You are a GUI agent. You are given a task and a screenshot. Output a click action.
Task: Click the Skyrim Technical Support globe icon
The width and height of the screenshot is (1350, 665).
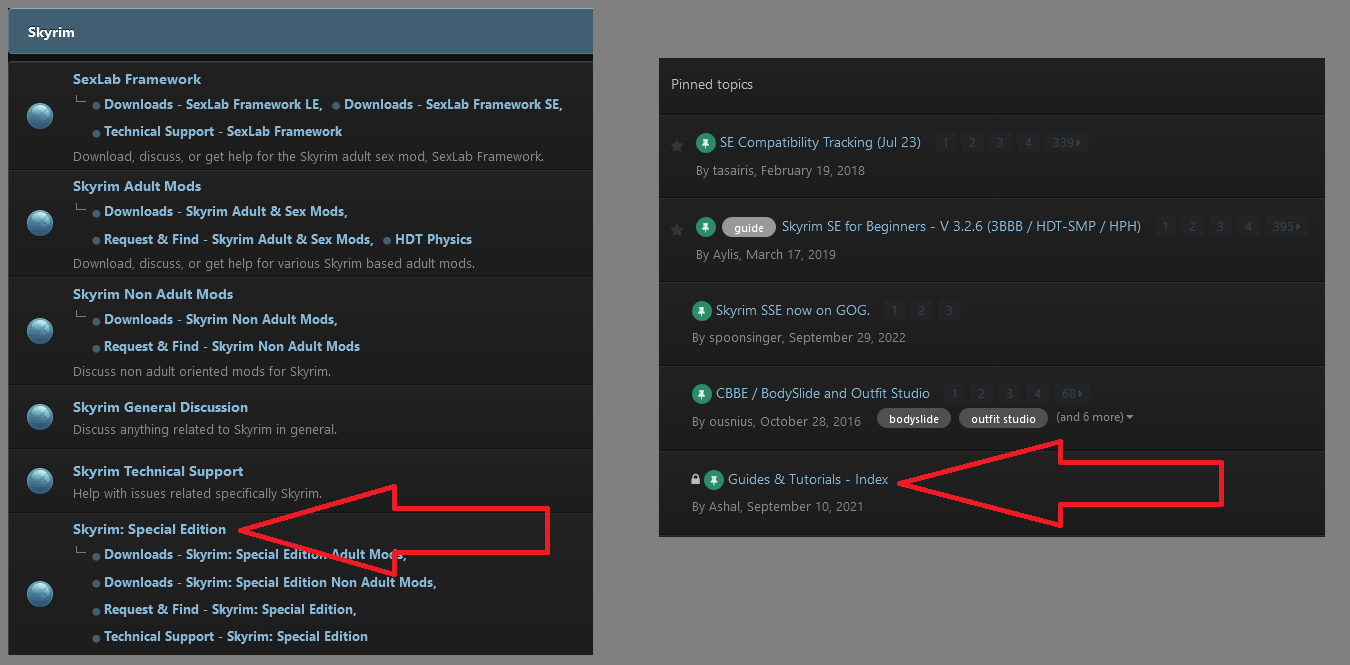40,481
